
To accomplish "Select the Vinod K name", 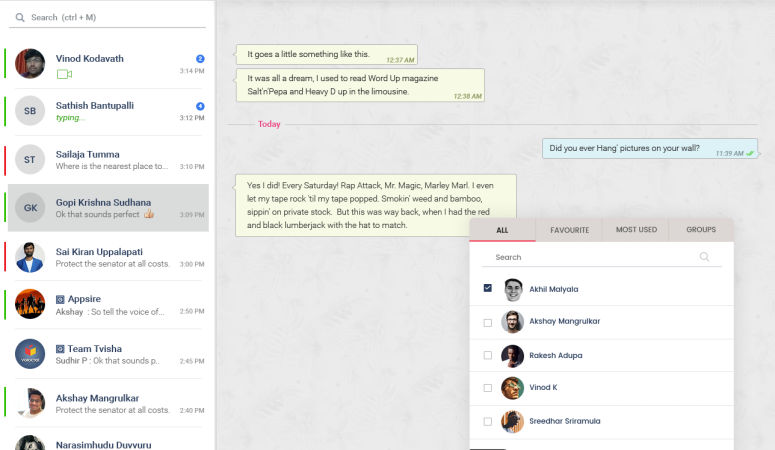I will pos(543,388).
